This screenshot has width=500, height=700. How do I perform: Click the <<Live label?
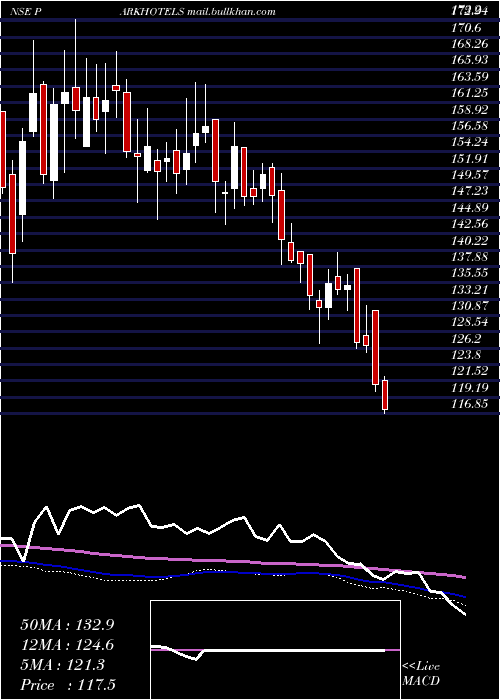pos(421,667)
